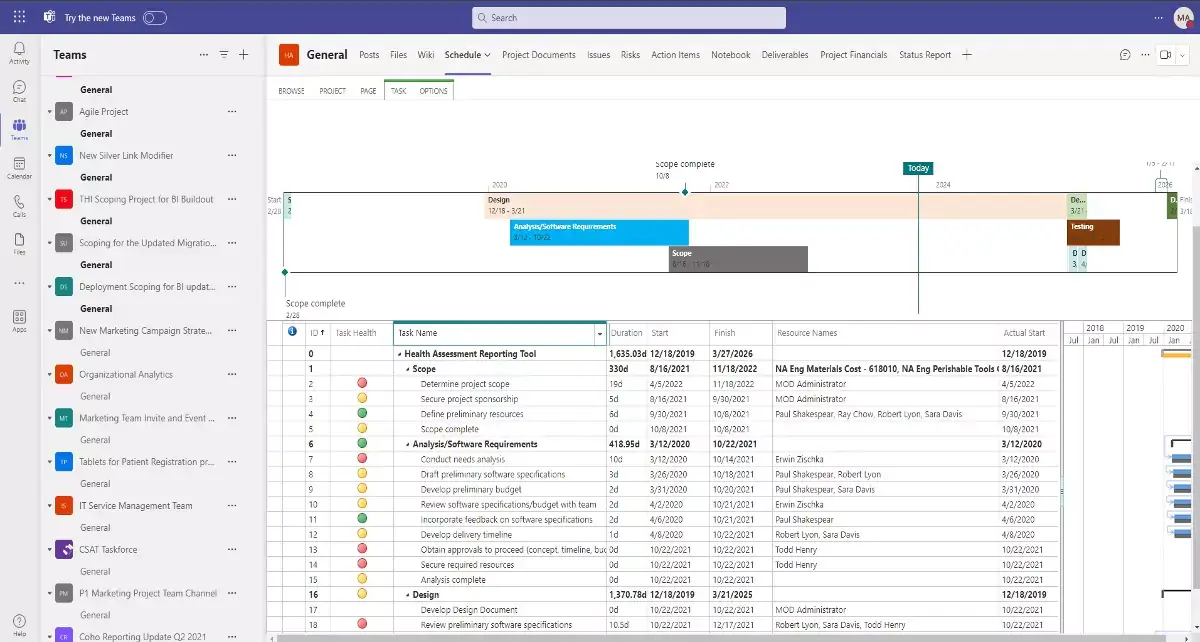Viewport: 1200px width, 642px height.
Task: Open more options for the Teams list
Action: (202, 55)
